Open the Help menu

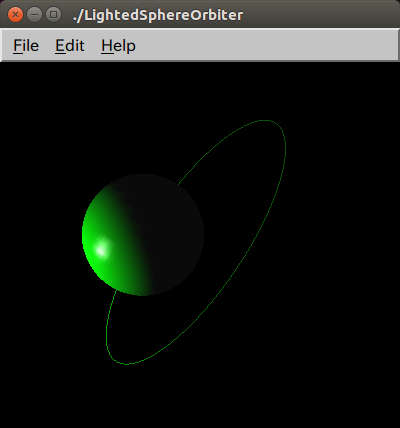click(118, 46)
